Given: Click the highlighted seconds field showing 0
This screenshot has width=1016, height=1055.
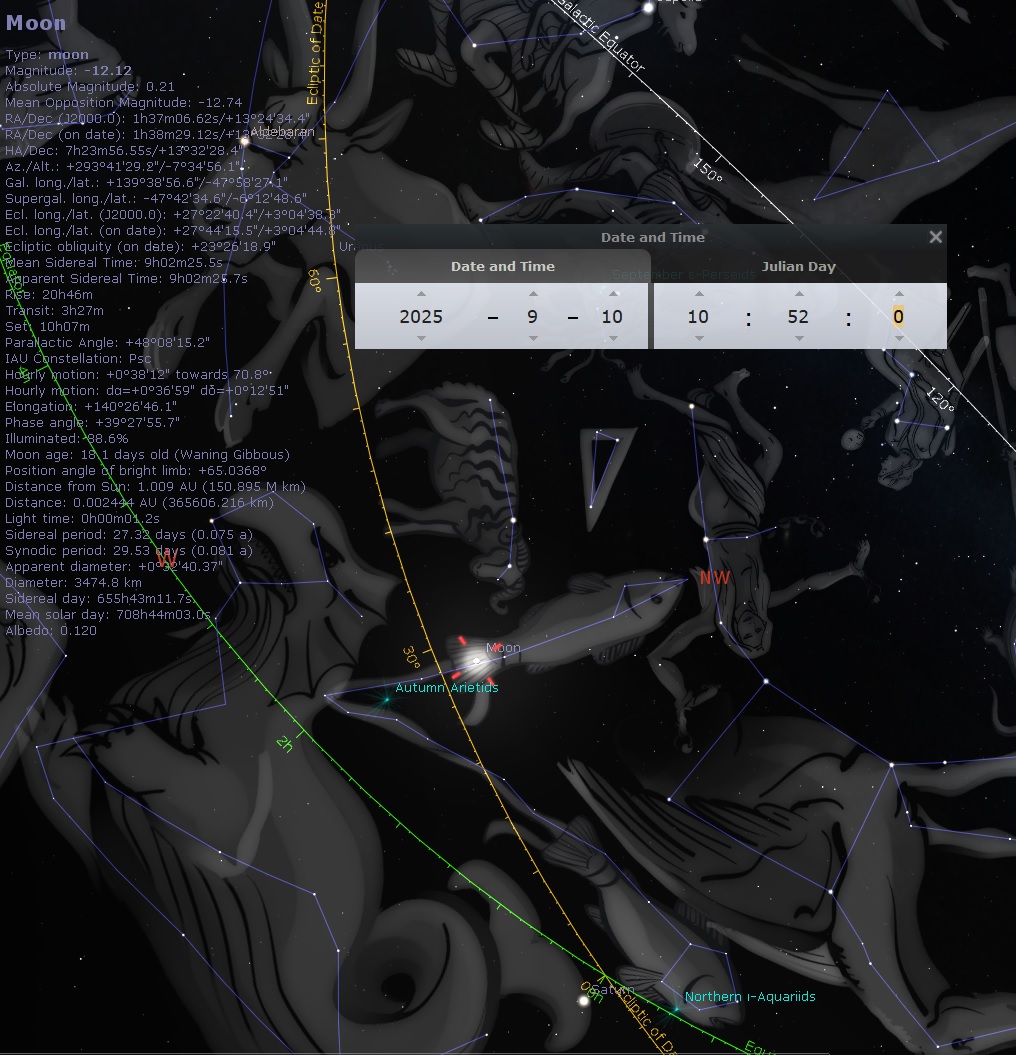Looking at the screenshot, I should [898, 316].
